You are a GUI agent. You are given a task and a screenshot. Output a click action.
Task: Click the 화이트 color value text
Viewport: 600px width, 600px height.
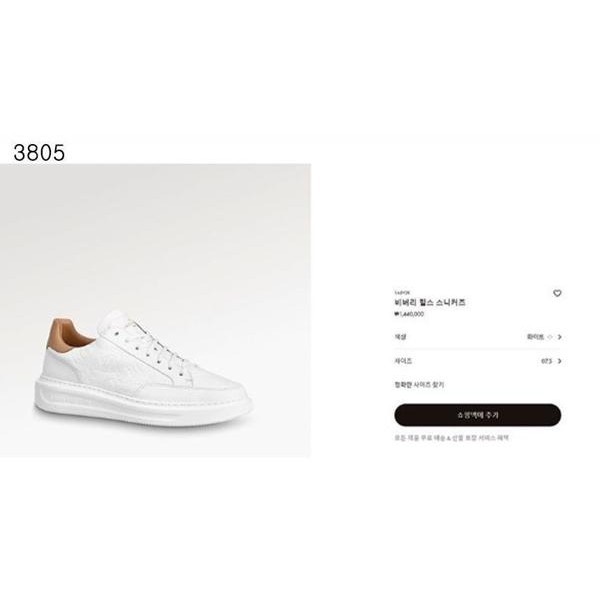tap(535, 337)
